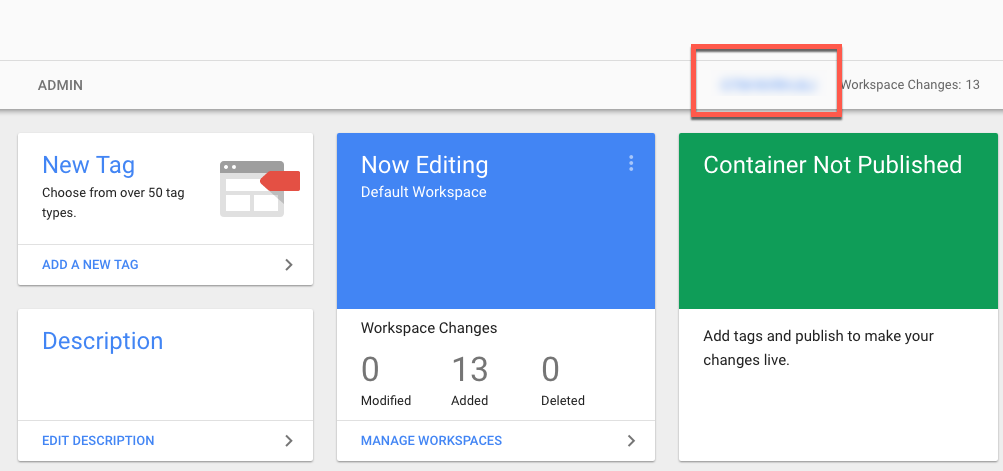
Task: Click the 13 Added changes count
Action: pos(469,370)
